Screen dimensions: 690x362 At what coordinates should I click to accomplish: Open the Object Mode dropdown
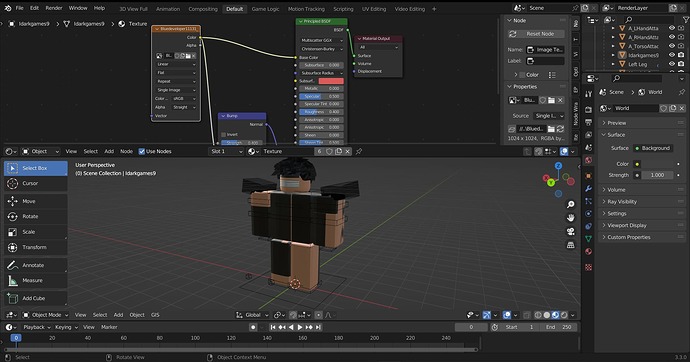point(46,315)
